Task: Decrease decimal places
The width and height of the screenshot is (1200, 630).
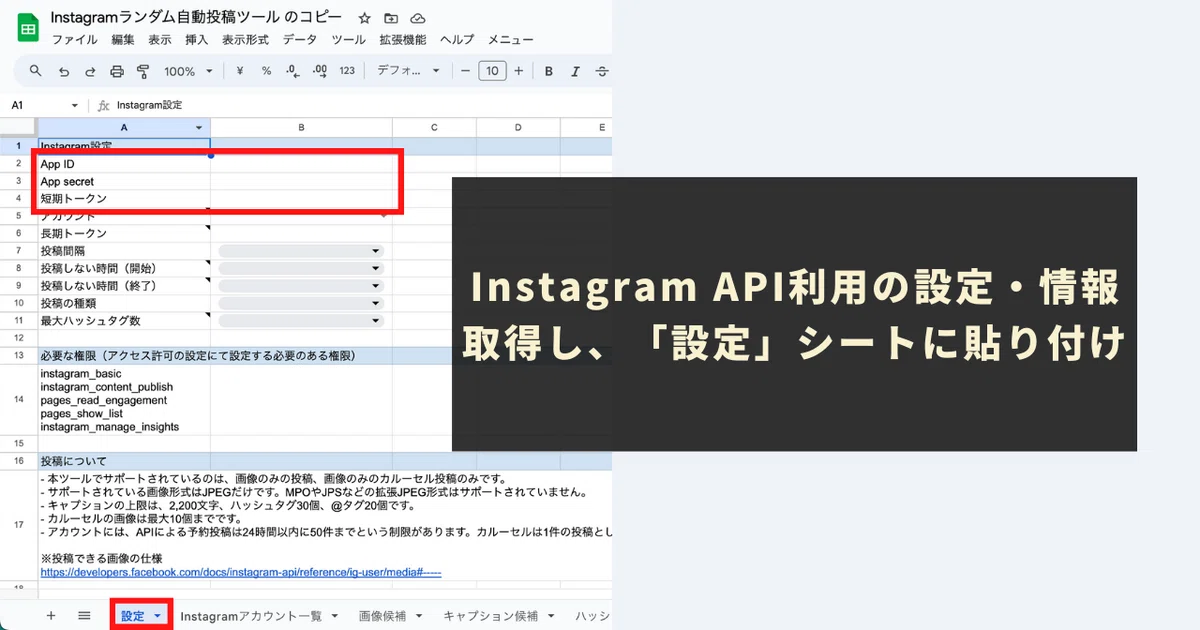Action: pyautogui.click(x=293, y=71)
